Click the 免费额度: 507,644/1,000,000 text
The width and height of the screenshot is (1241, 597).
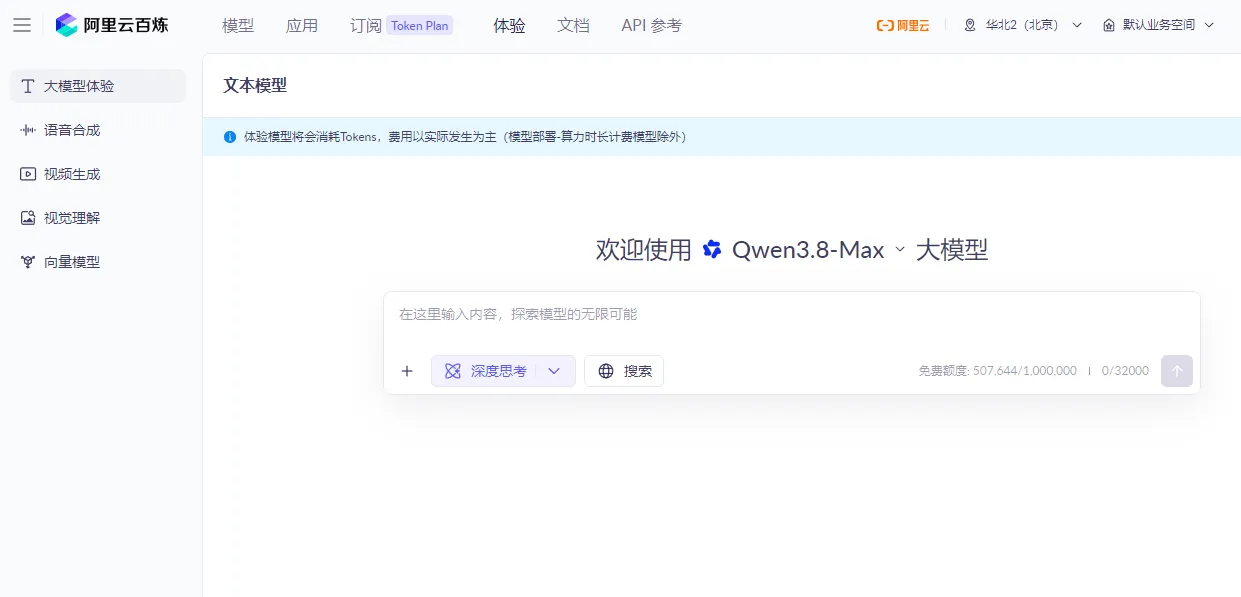(998, 371)
